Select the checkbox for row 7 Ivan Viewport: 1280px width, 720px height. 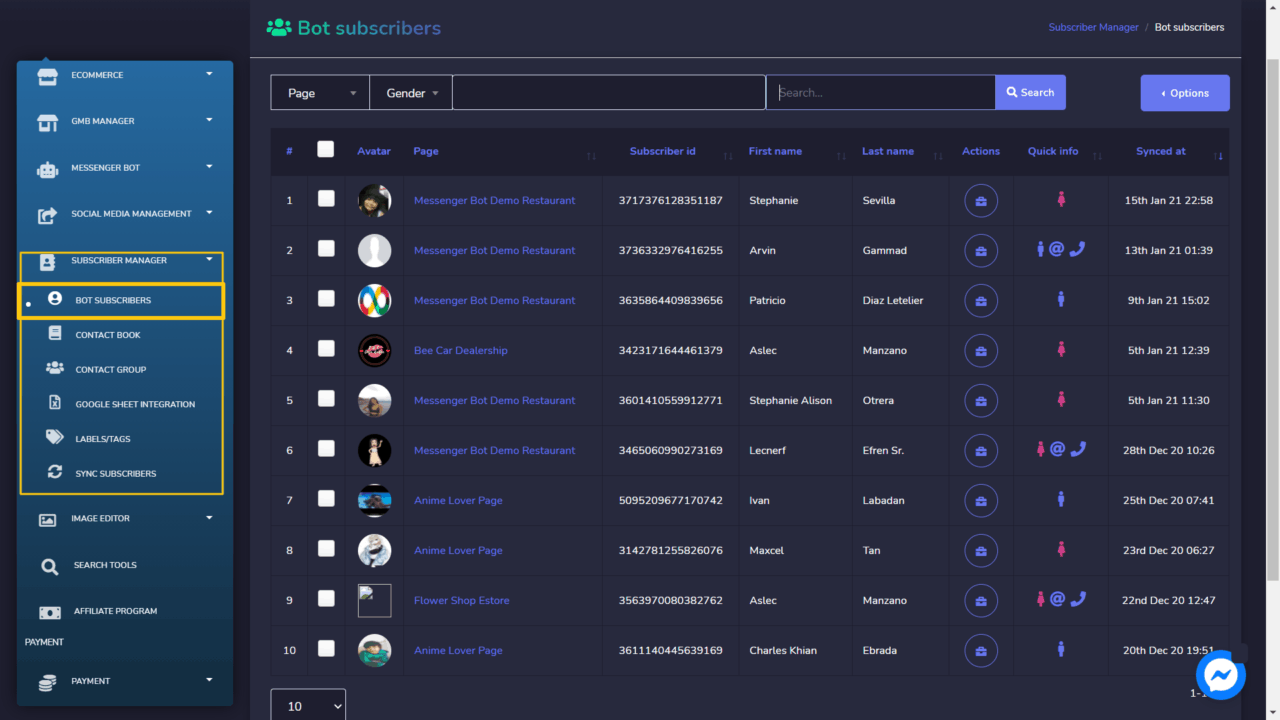[x=326, y=499]
